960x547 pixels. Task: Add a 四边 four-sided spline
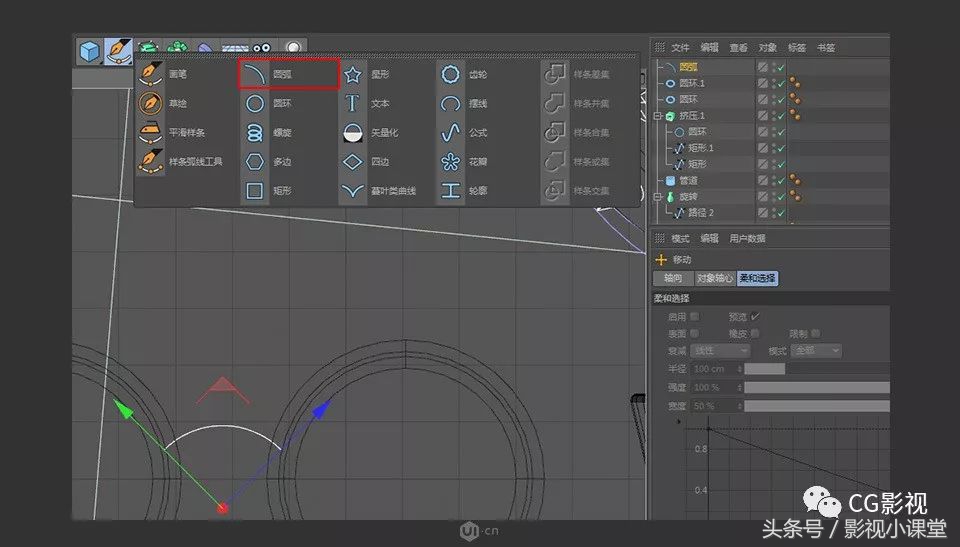pos(366,162)
